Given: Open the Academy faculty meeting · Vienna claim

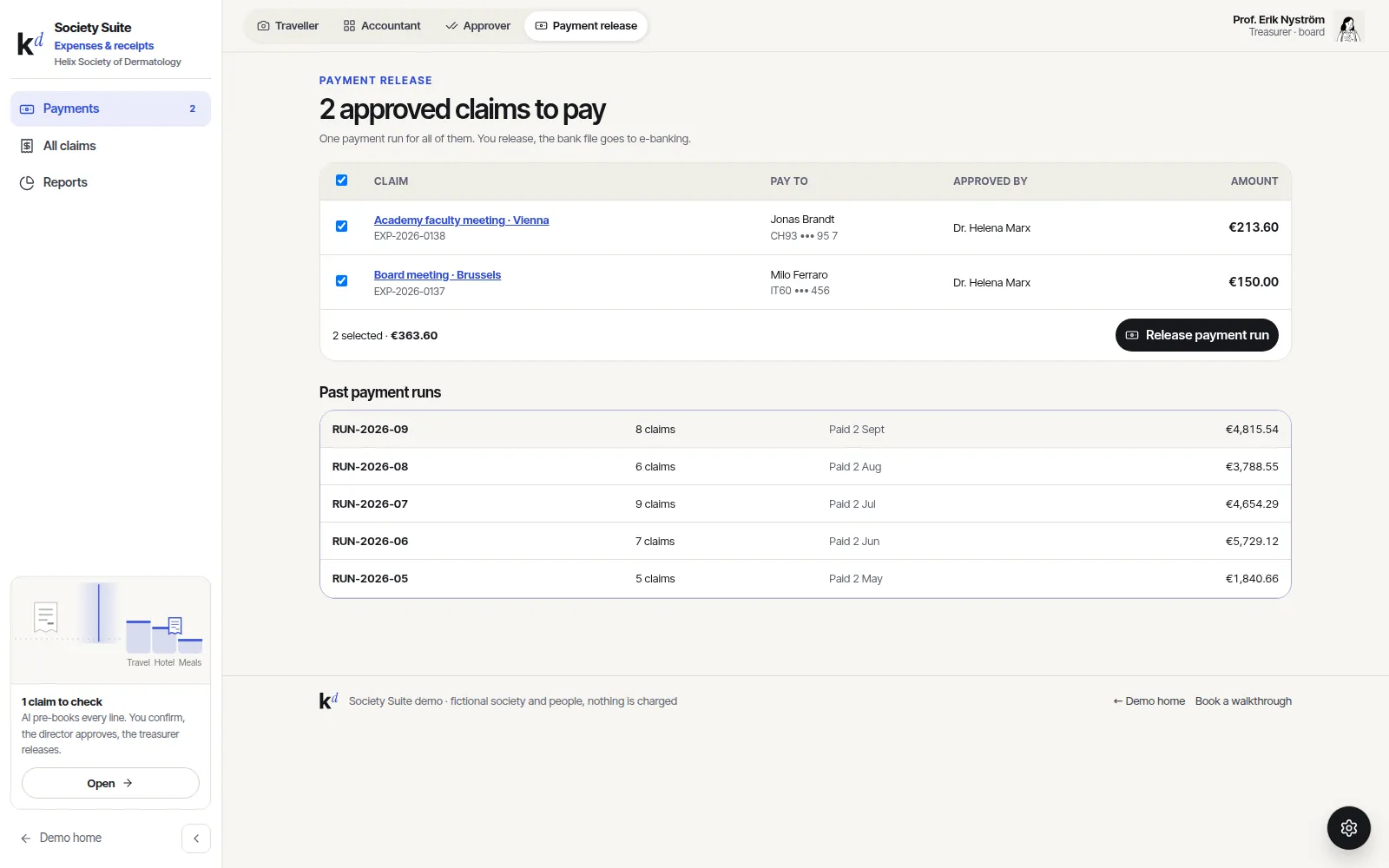Looking at the screenshot, I should [461, 220].
